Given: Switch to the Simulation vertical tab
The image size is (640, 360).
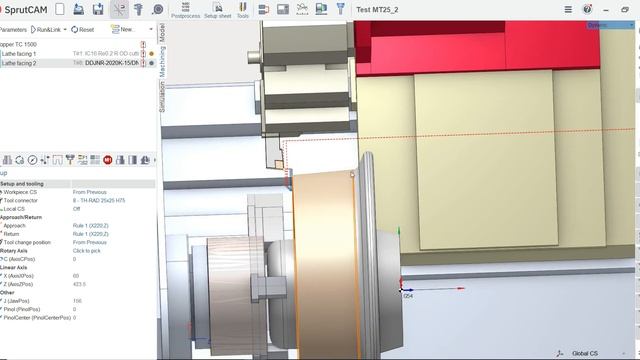Looking at the screenshot, I should tap(162, 97).
